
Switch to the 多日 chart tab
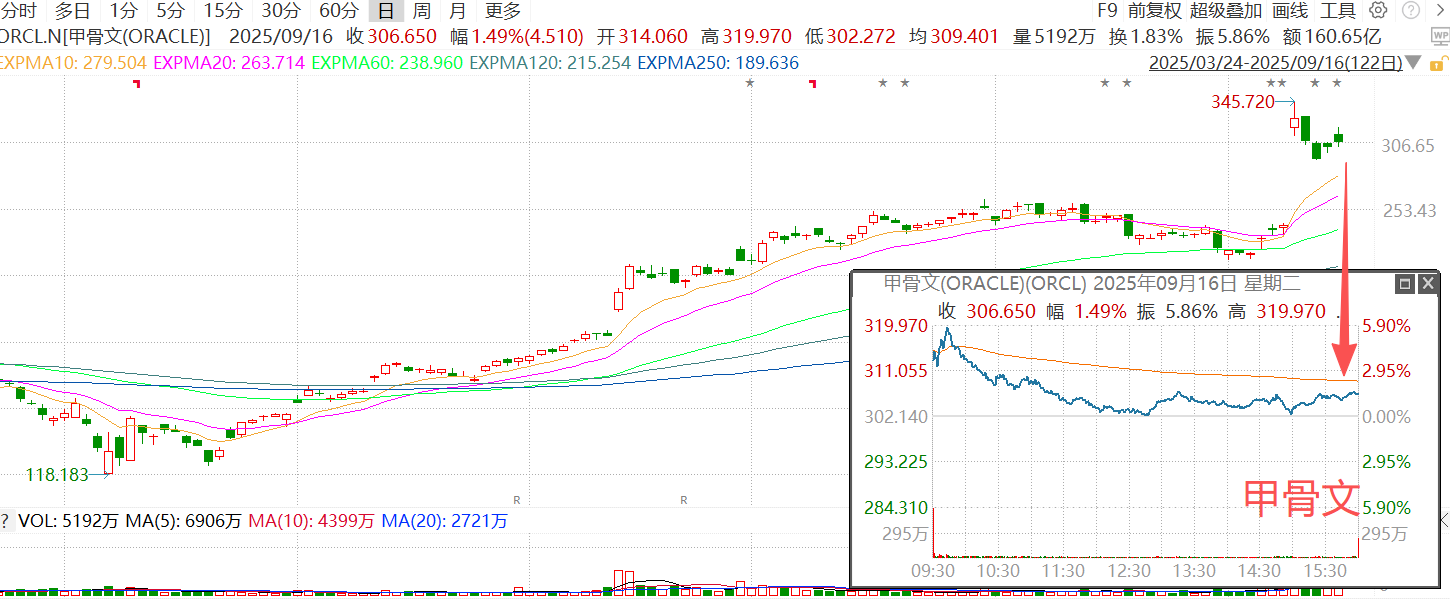(x=72, y=11)
